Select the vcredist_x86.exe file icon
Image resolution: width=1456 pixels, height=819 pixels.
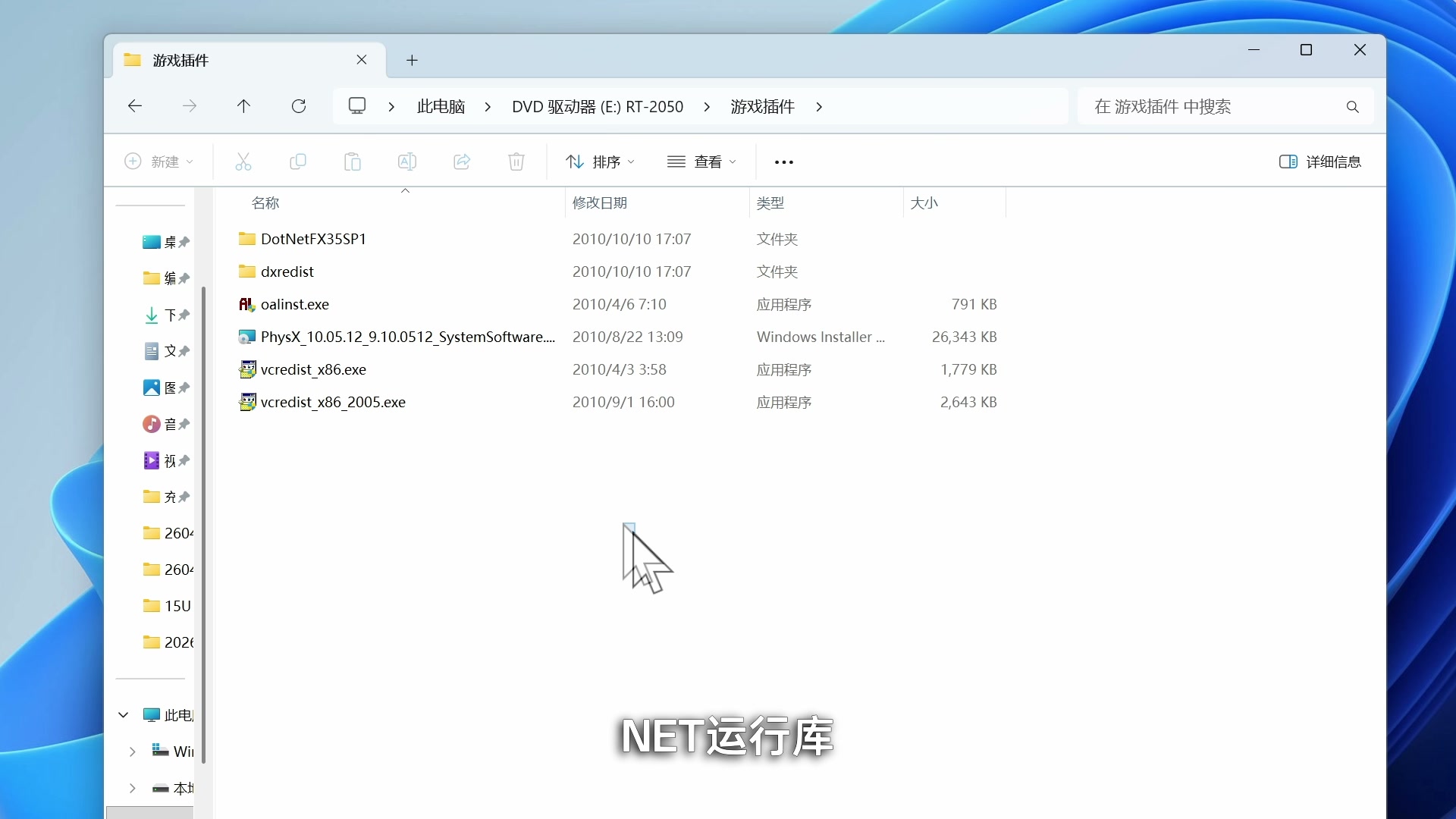[x=246, y=369]
